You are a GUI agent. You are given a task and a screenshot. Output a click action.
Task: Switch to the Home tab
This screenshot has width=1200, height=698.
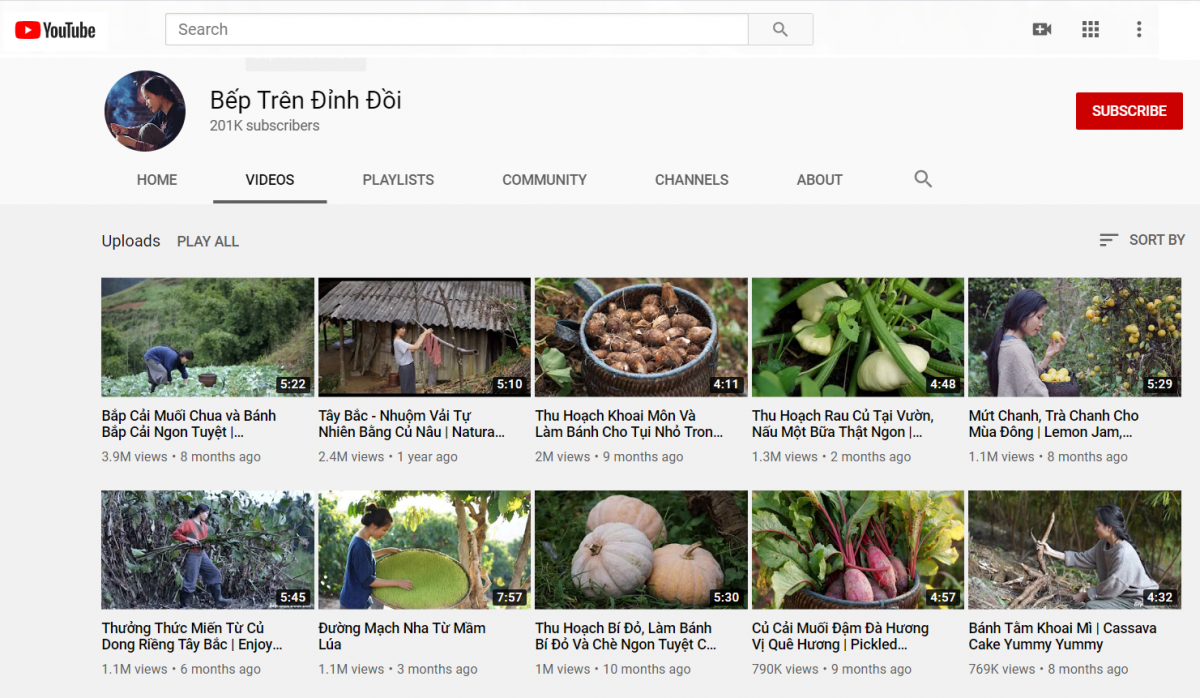pos(157,180)
